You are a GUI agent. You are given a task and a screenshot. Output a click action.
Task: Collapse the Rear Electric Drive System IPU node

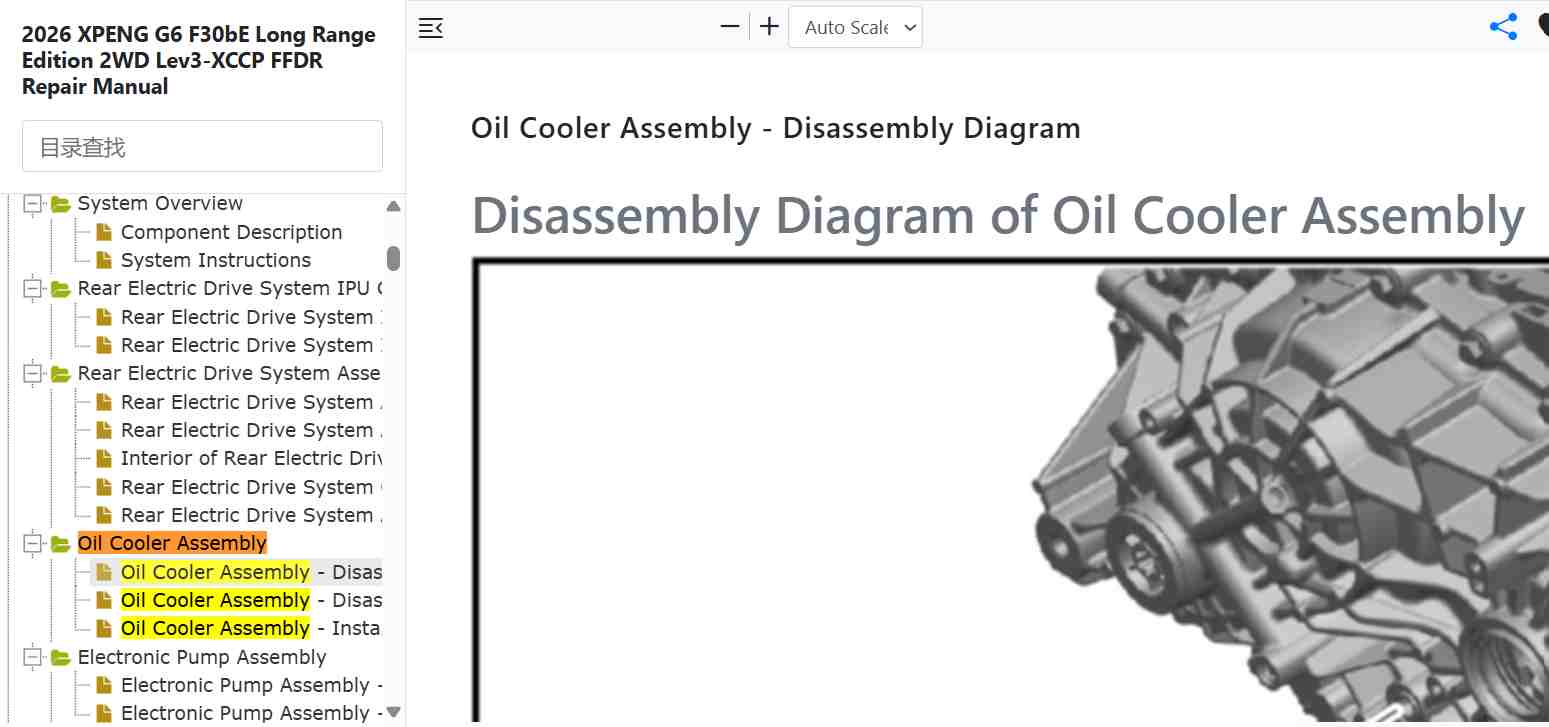[34, 289]
